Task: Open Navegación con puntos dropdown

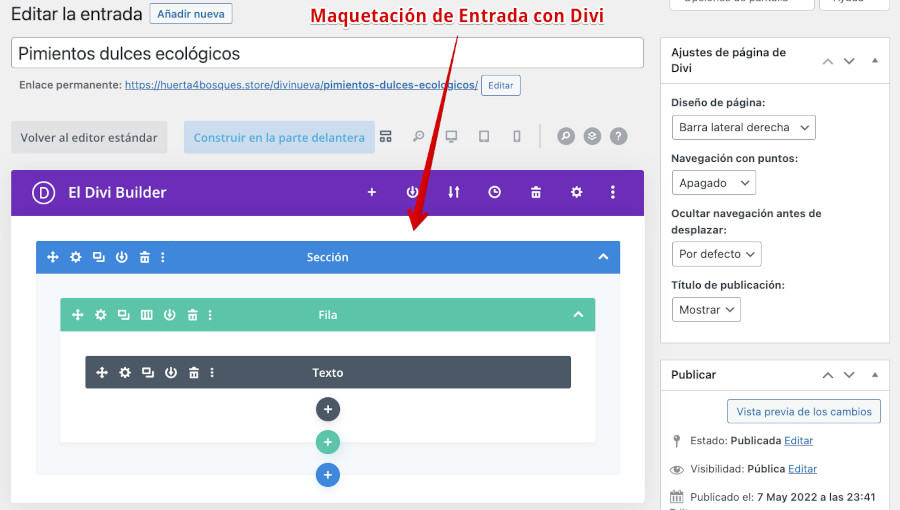Action: click(x=713, y=183)
